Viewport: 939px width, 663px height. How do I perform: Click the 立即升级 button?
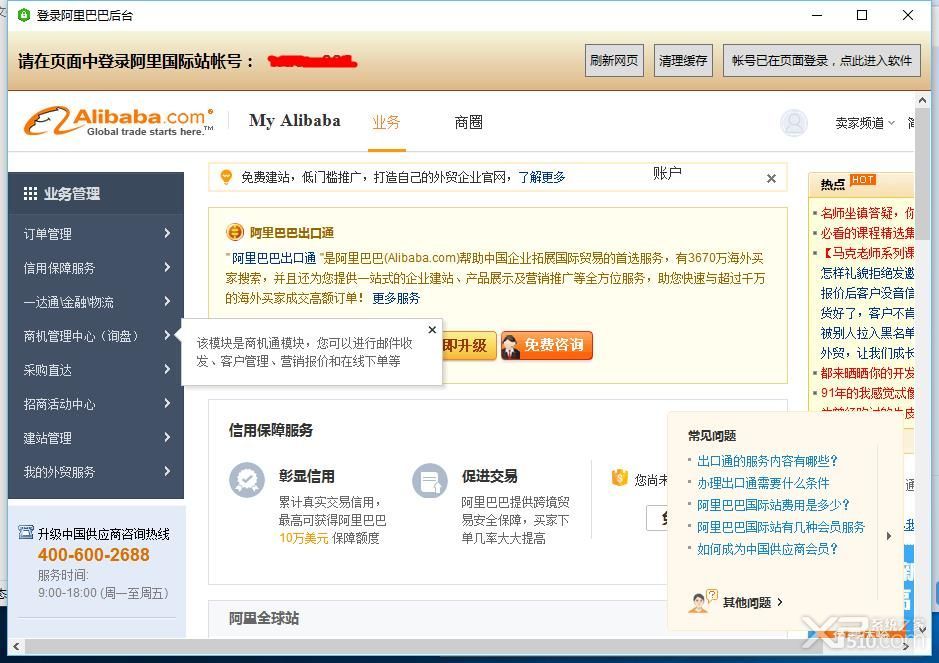469,346
